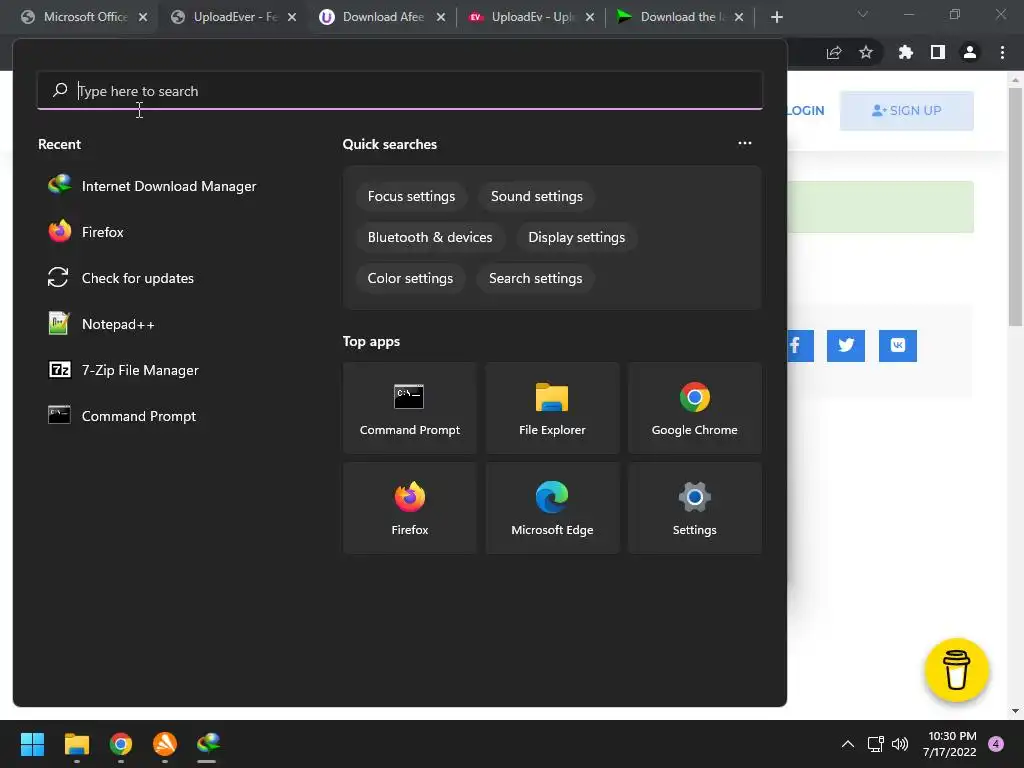Image resolution: width=1024 pixels, height=768 pixels.
Task: Launch Command Prompt tile in Top apps
Action: 409,408
